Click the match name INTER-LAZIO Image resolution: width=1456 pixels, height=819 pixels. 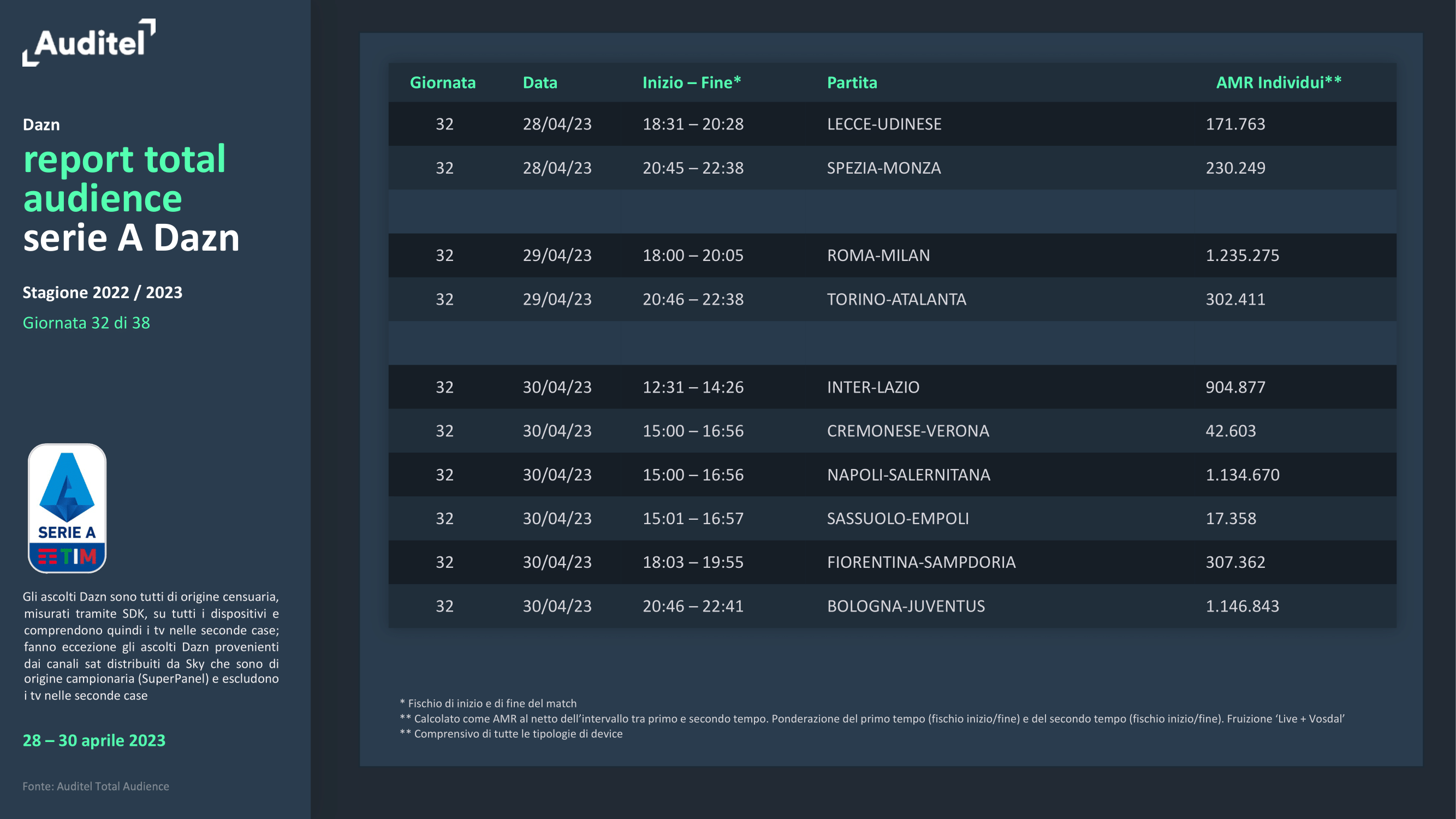[873, 387]
